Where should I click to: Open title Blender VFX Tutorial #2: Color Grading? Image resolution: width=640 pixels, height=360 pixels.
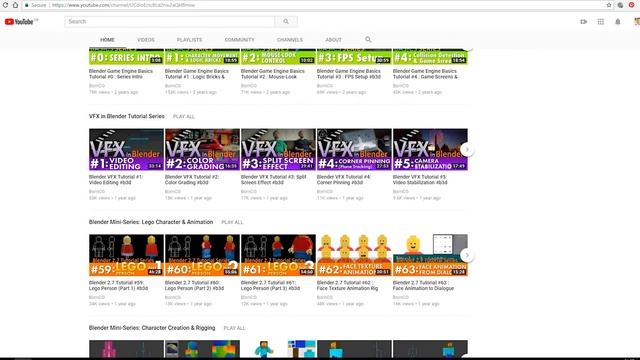coord(192,180)
